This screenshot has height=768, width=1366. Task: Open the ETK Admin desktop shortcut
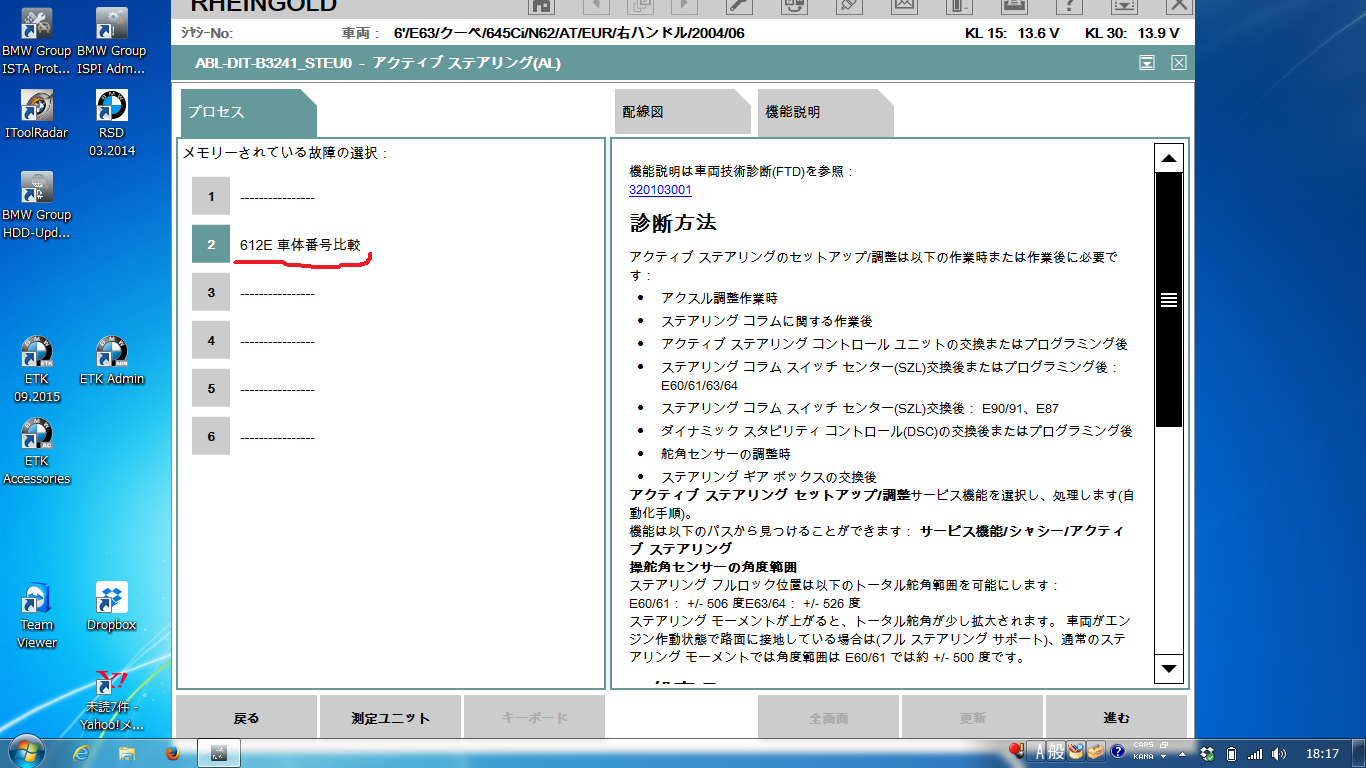point(111,360)
